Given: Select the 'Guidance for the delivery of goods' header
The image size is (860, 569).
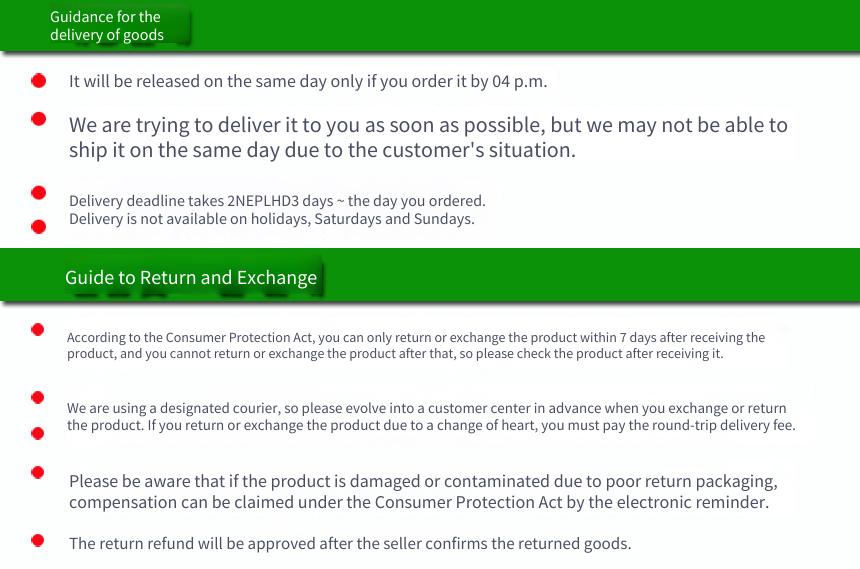Looking at the screenshot, I should point(107,26).
